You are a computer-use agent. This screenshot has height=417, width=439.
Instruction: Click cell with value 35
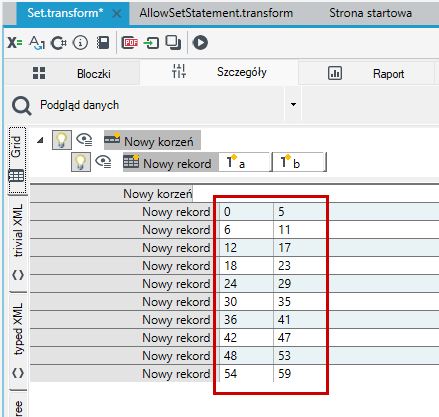click(300, 302)
